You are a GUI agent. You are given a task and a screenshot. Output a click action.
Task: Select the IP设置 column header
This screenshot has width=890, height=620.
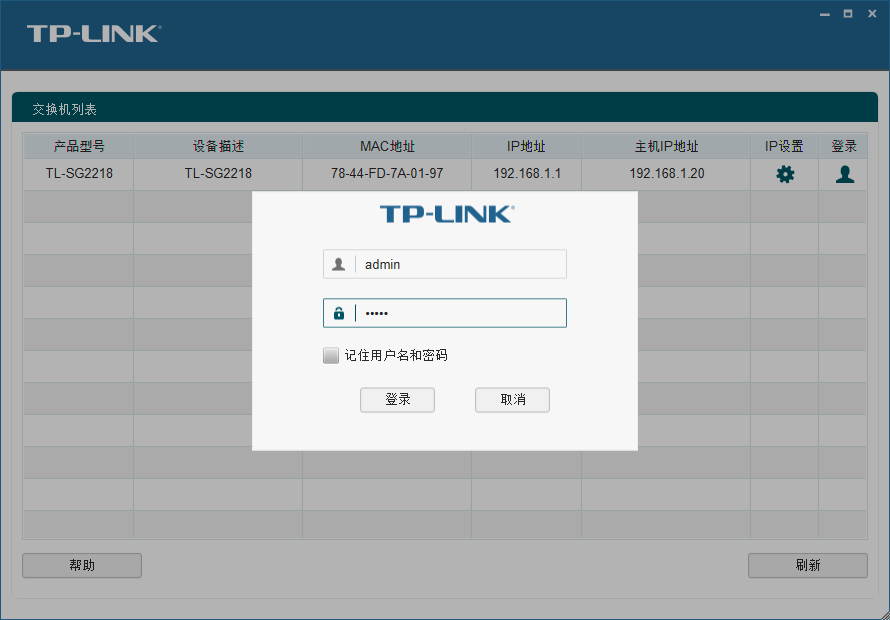click(x=784, y=146)
